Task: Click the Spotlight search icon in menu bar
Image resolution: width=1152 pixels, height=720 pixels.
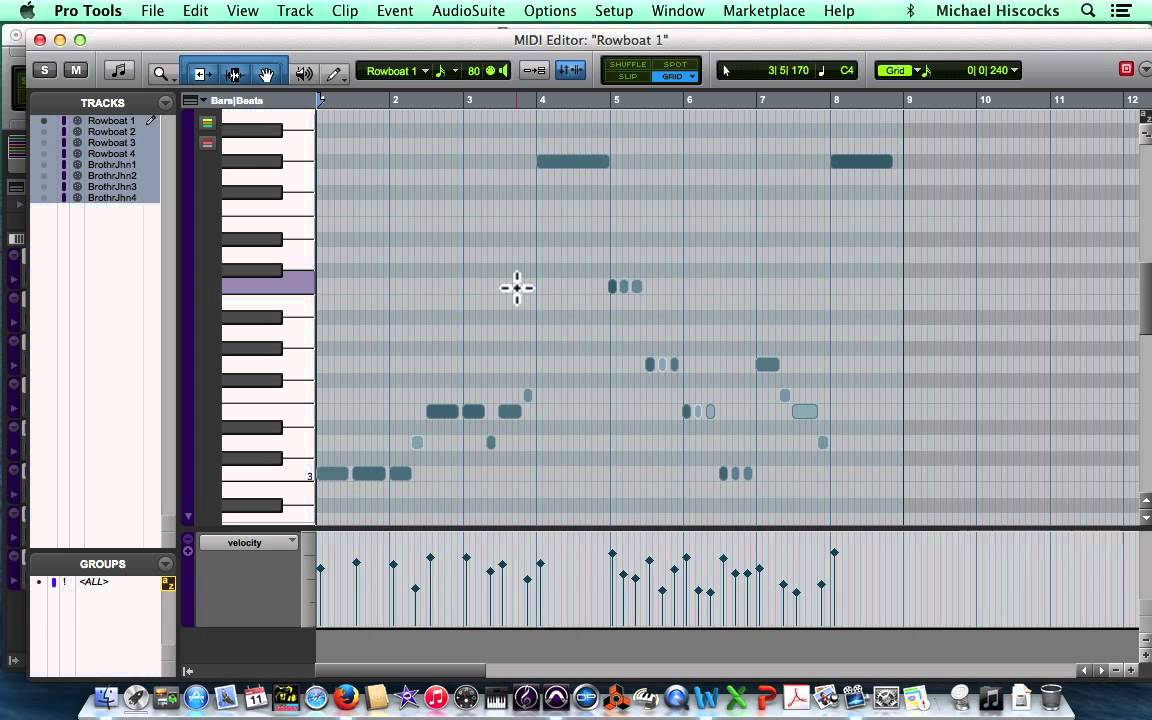Action: pos(1088,11)
